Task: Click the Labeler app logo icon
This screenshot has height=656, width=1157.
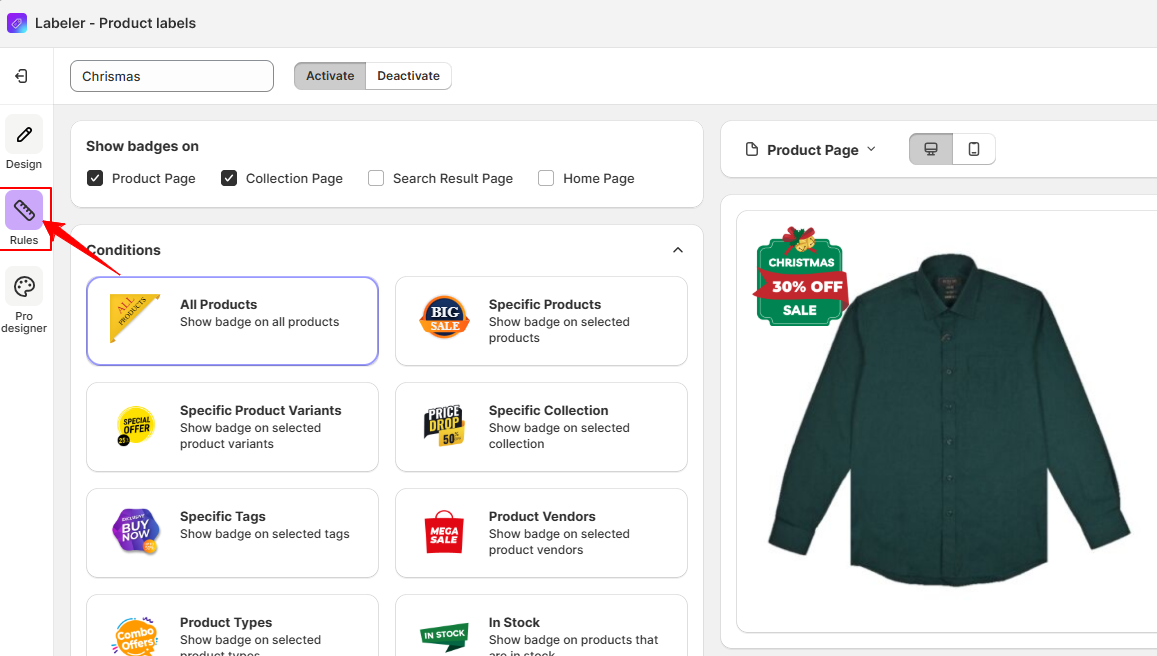Action: (x=17, y=22)
